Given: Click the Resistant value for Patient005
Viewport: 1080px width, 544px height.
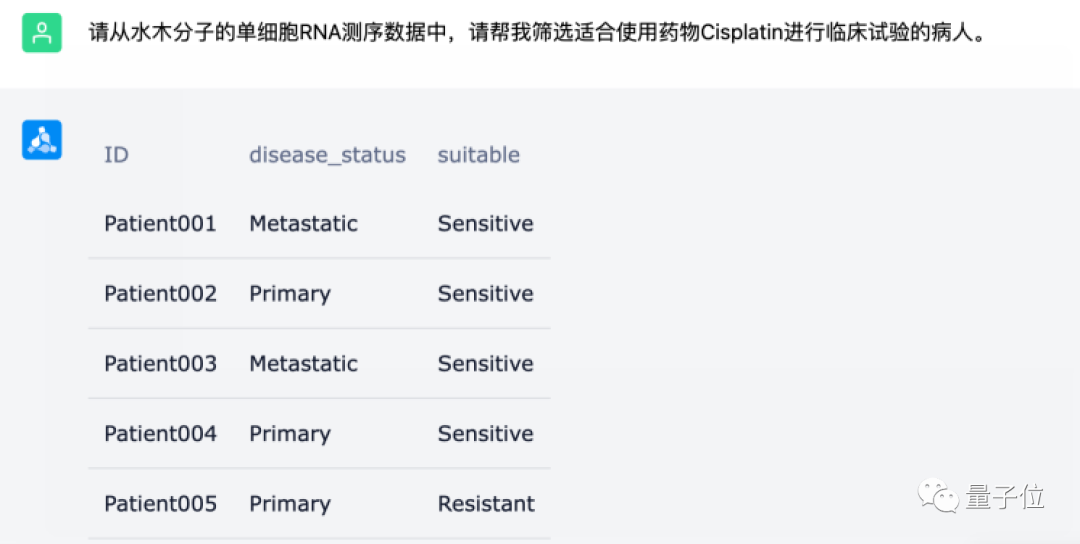Looking at the screenshot, I should 486,504.
